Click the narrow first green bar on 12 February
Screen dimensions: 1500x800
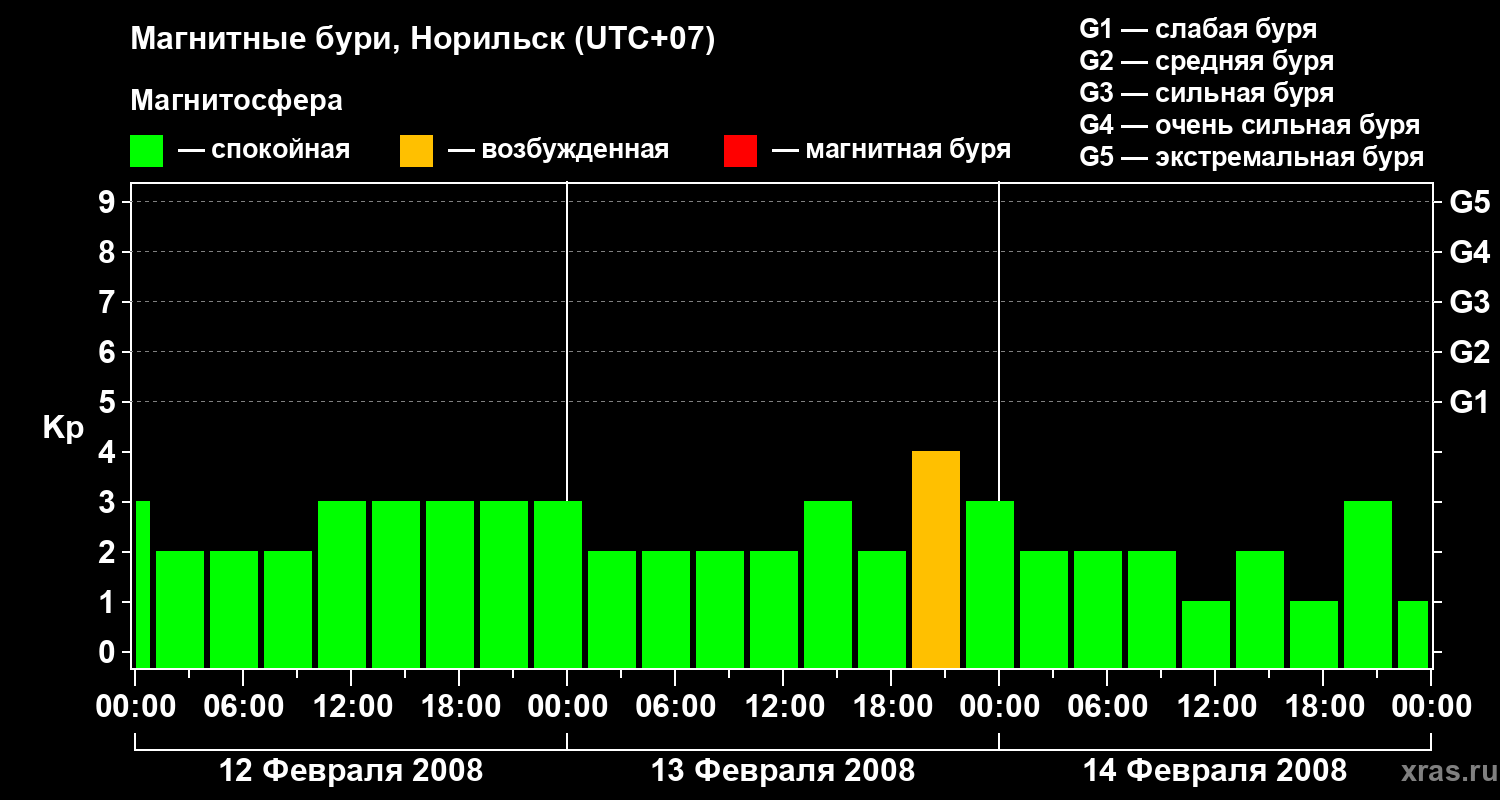142,585
